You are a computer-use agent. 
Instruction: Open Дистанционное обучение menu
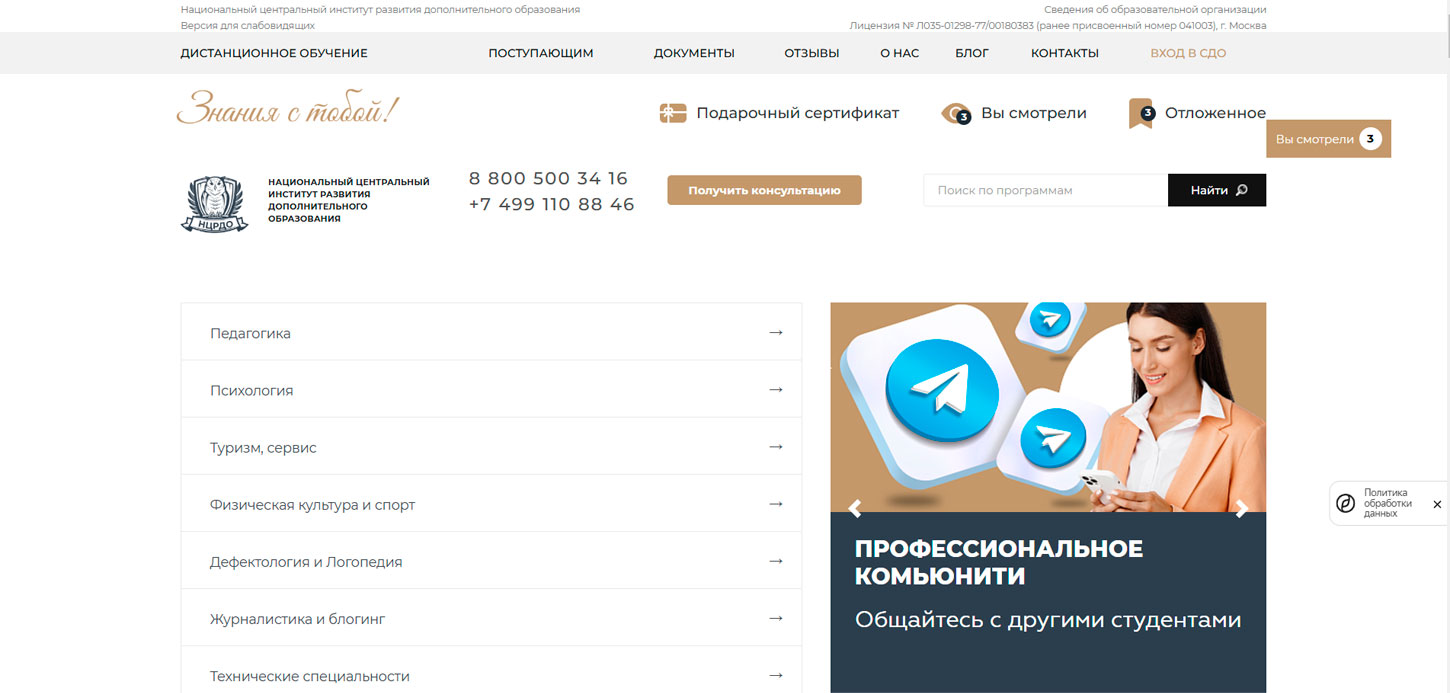point(274,53)
